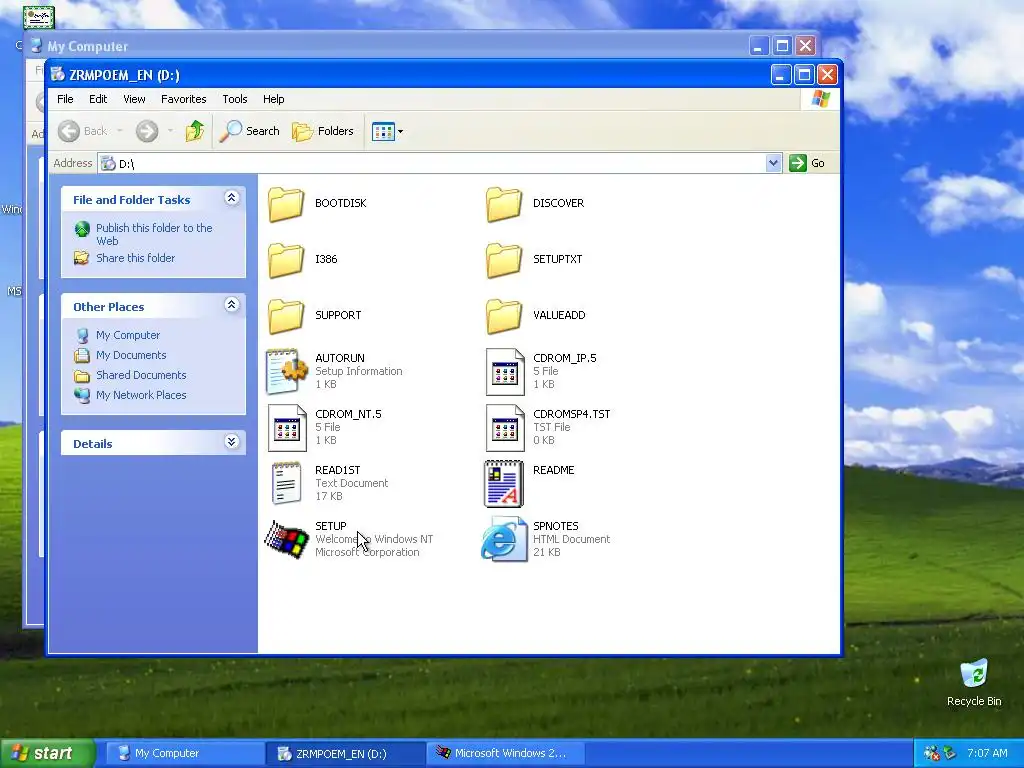Click the ZRMPOEM_EN (D:) title bar drive icon

tap(58, 74)
